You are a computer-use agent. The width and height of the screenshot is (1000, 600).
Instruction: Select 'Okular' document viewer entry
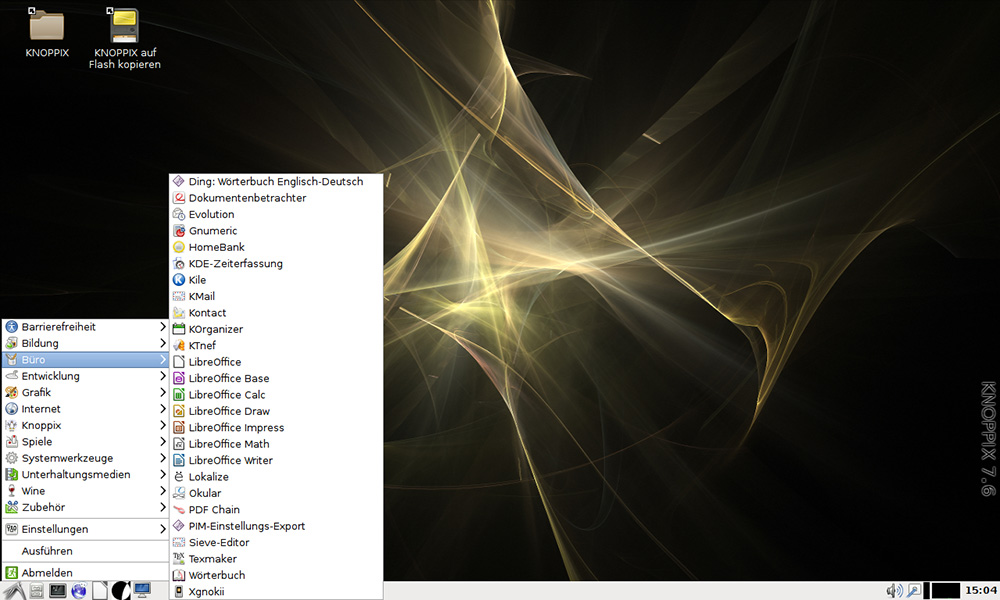276,494
